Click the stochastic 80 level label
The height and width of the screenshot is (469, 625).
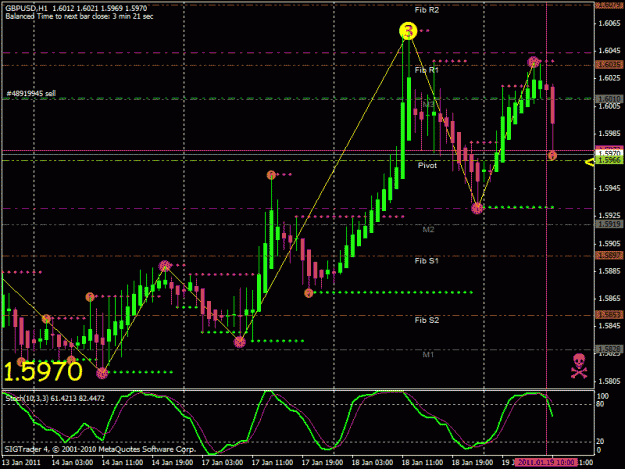pyautogui.click(x=600, y=404)
